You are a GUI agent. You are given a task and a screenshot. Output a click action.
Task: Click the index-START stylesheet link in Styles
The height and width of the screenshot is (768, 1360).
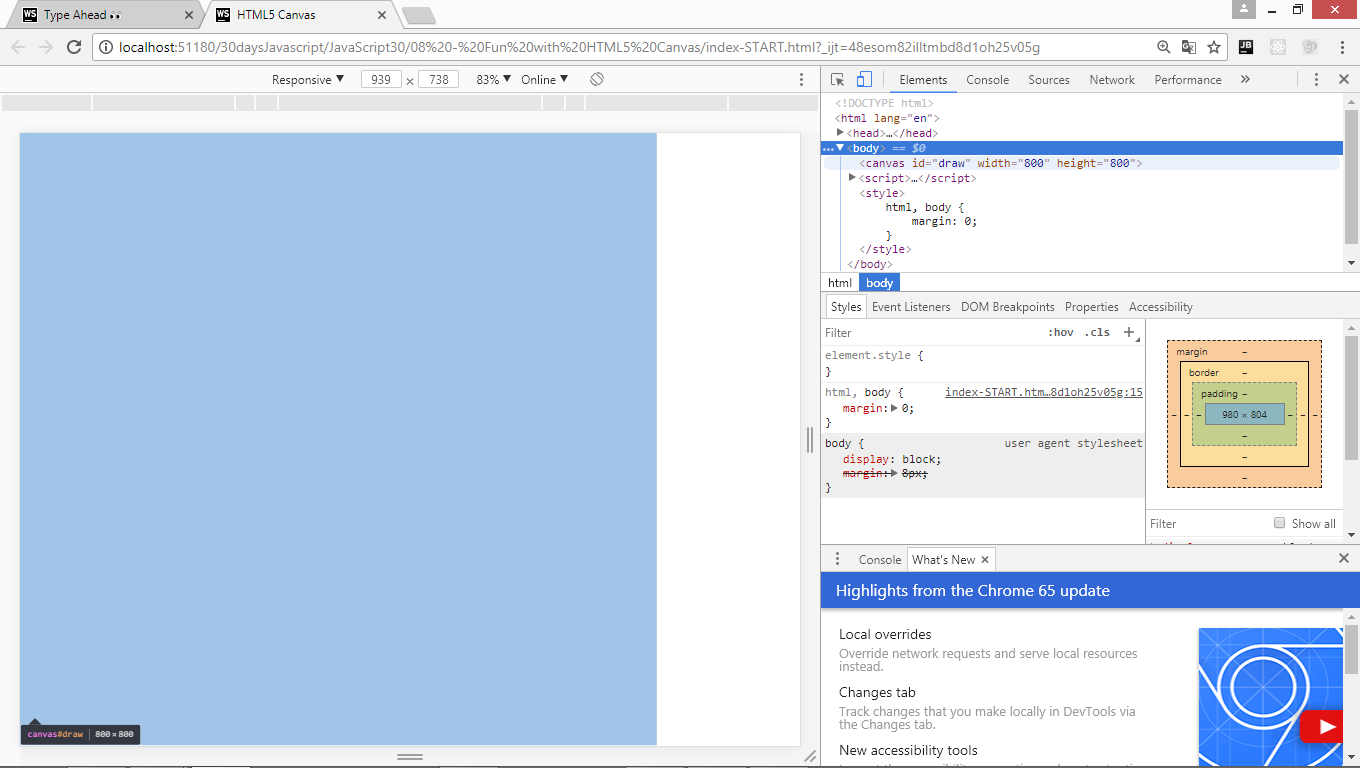pyautogui.click(x=1041, y=392)
